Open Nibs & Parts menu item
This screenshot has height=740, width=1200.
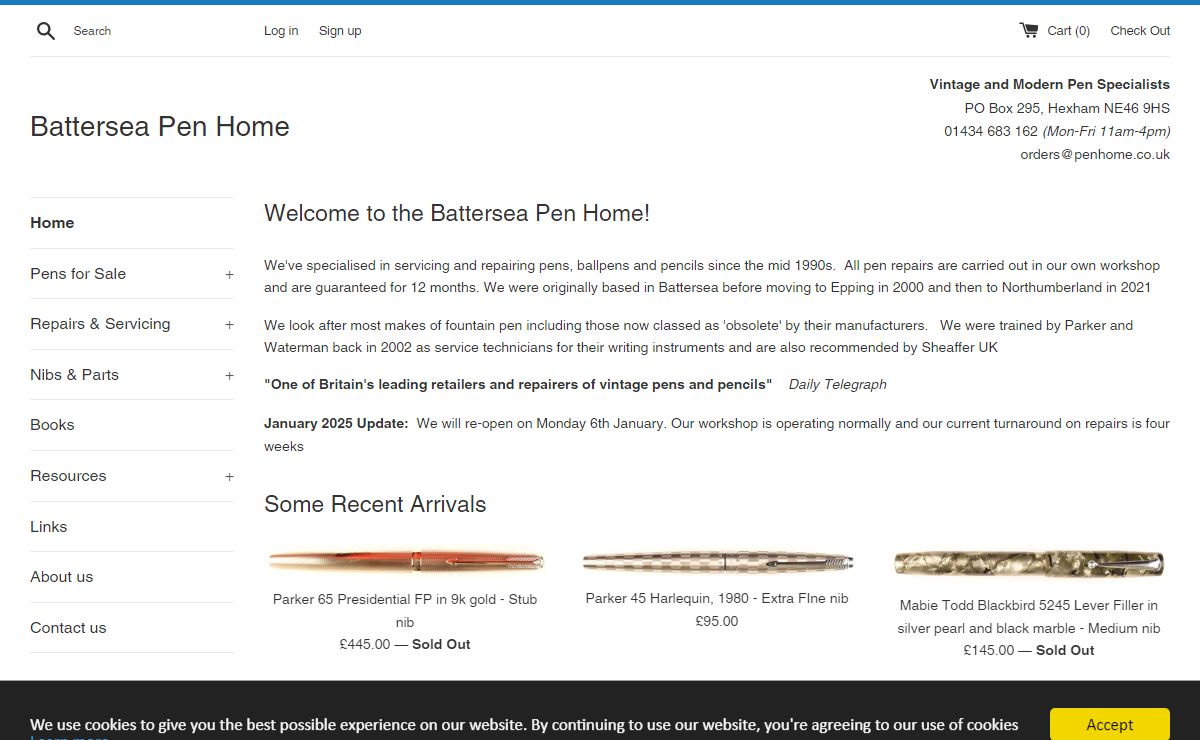click(x=74, y=375)
